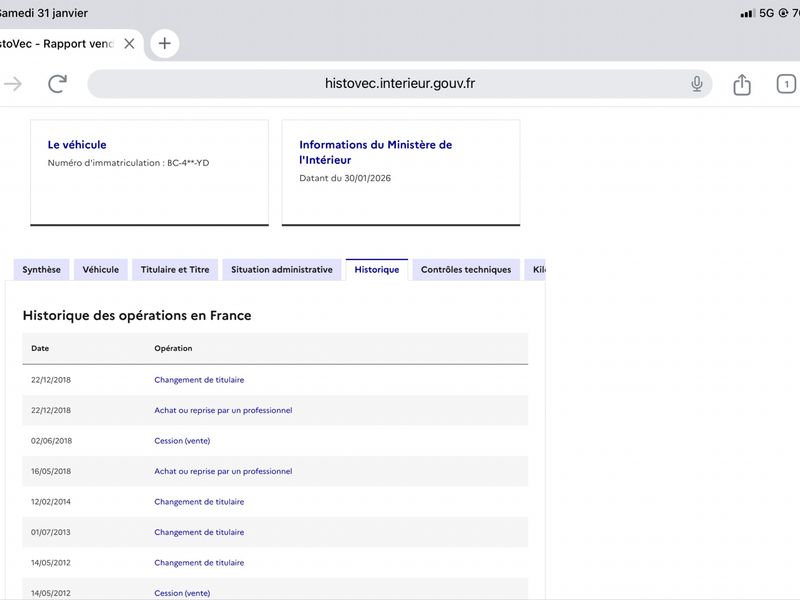Show open tabs overview icon

coord(786,84)
